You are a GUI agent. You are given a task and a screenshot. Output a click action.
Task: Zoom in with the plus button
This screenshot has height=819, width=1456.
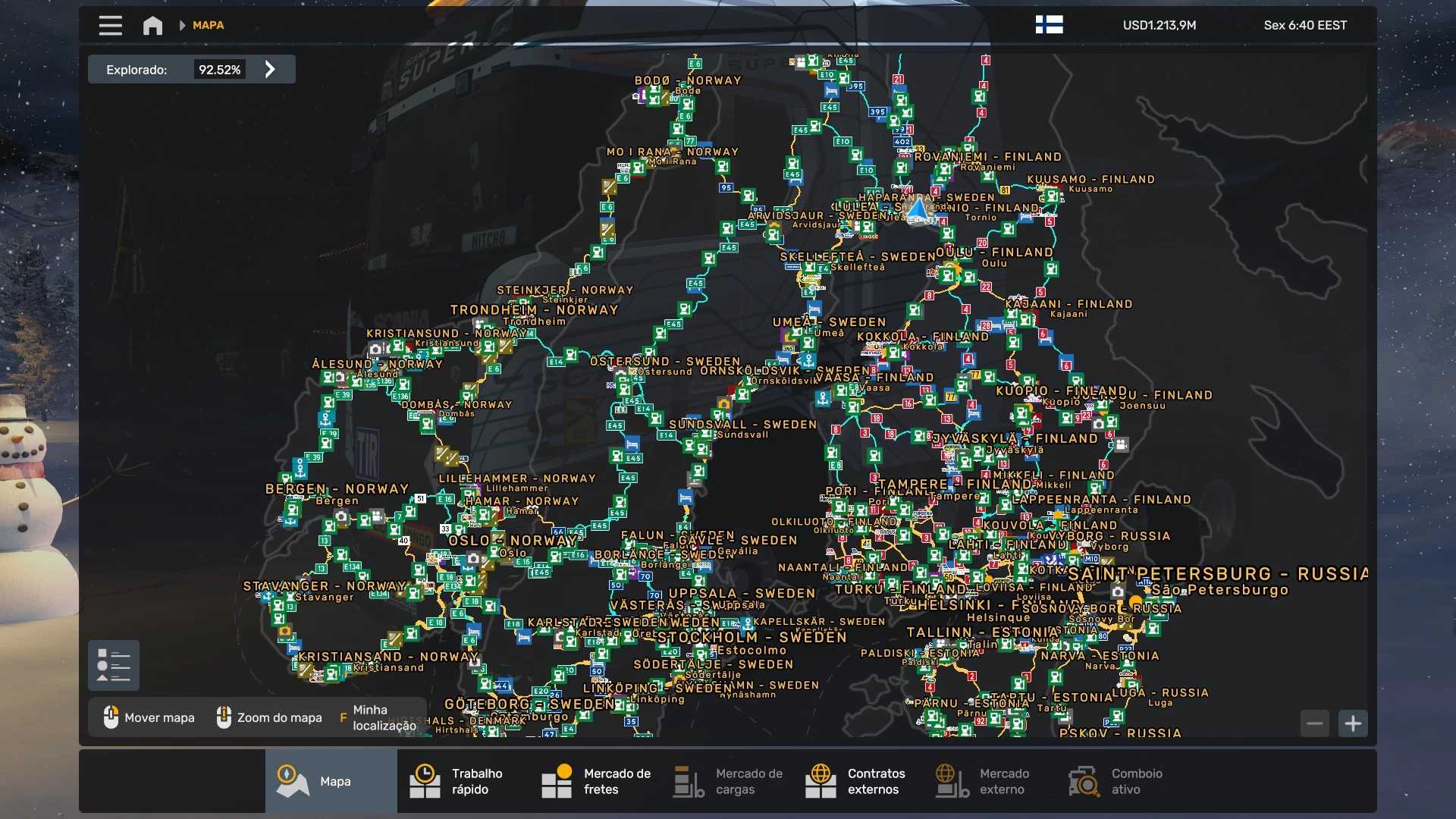pyautogui.click(x=1353, y=723)
